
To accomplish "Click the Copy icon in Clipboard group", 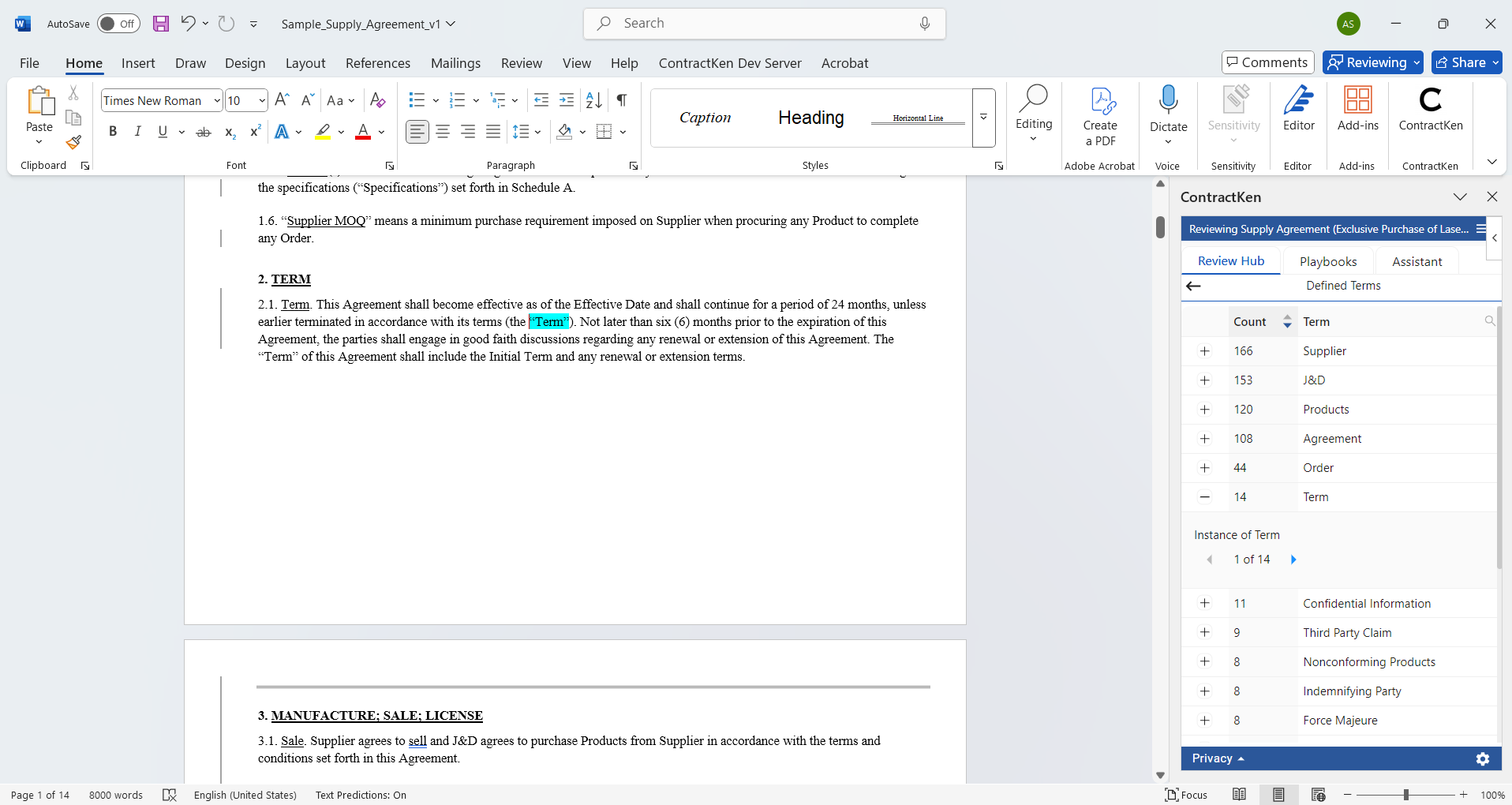I will pyautogui.click(x=73, y=118).
